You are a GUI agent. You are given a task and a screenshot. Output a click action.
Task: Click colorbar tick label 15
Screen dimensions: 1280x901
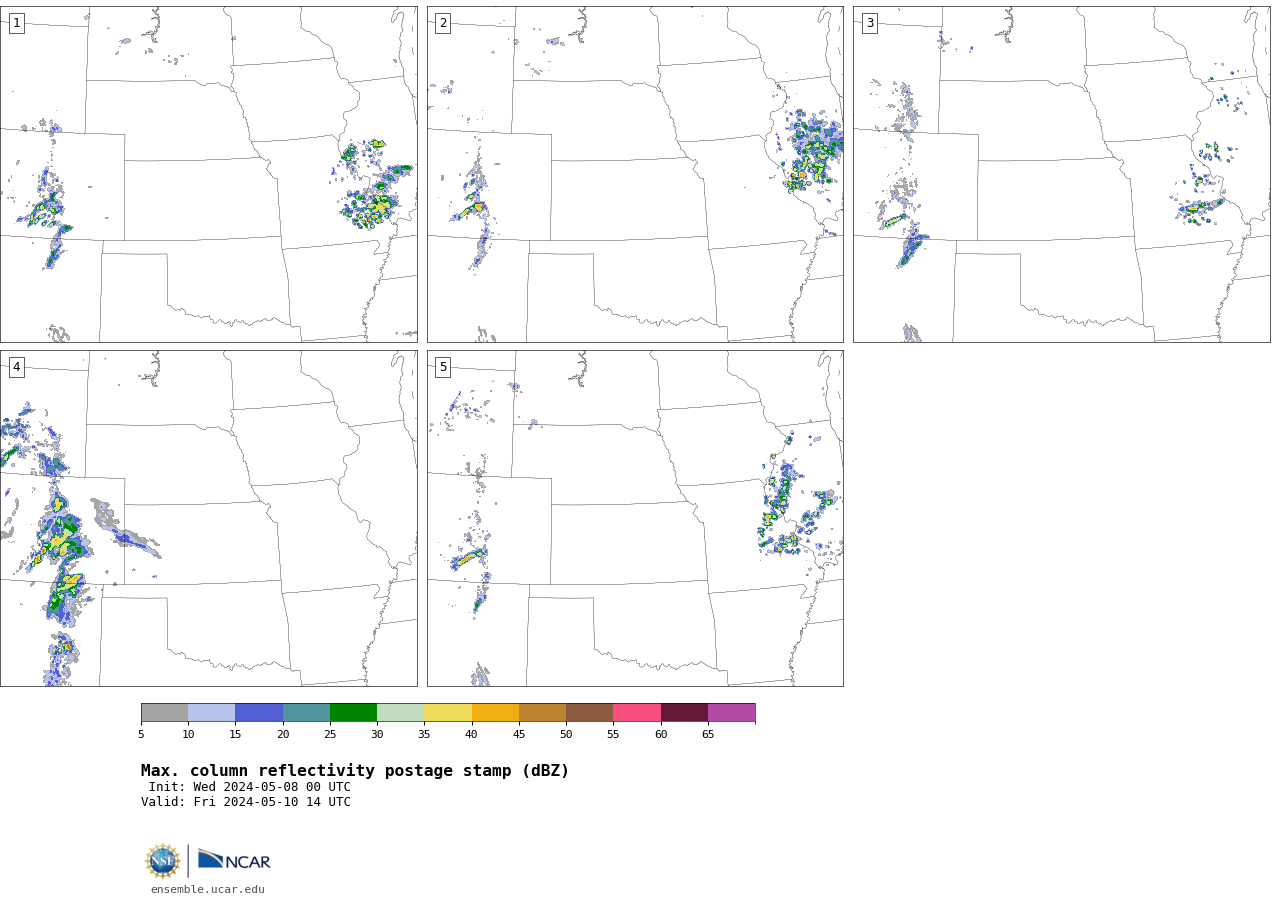click(x=235, y=735)
